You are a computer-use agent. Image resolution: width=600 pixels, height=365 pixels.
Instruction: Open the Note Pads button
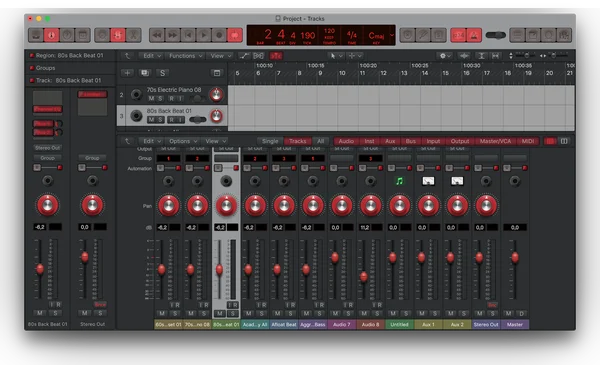click(533, 35)
